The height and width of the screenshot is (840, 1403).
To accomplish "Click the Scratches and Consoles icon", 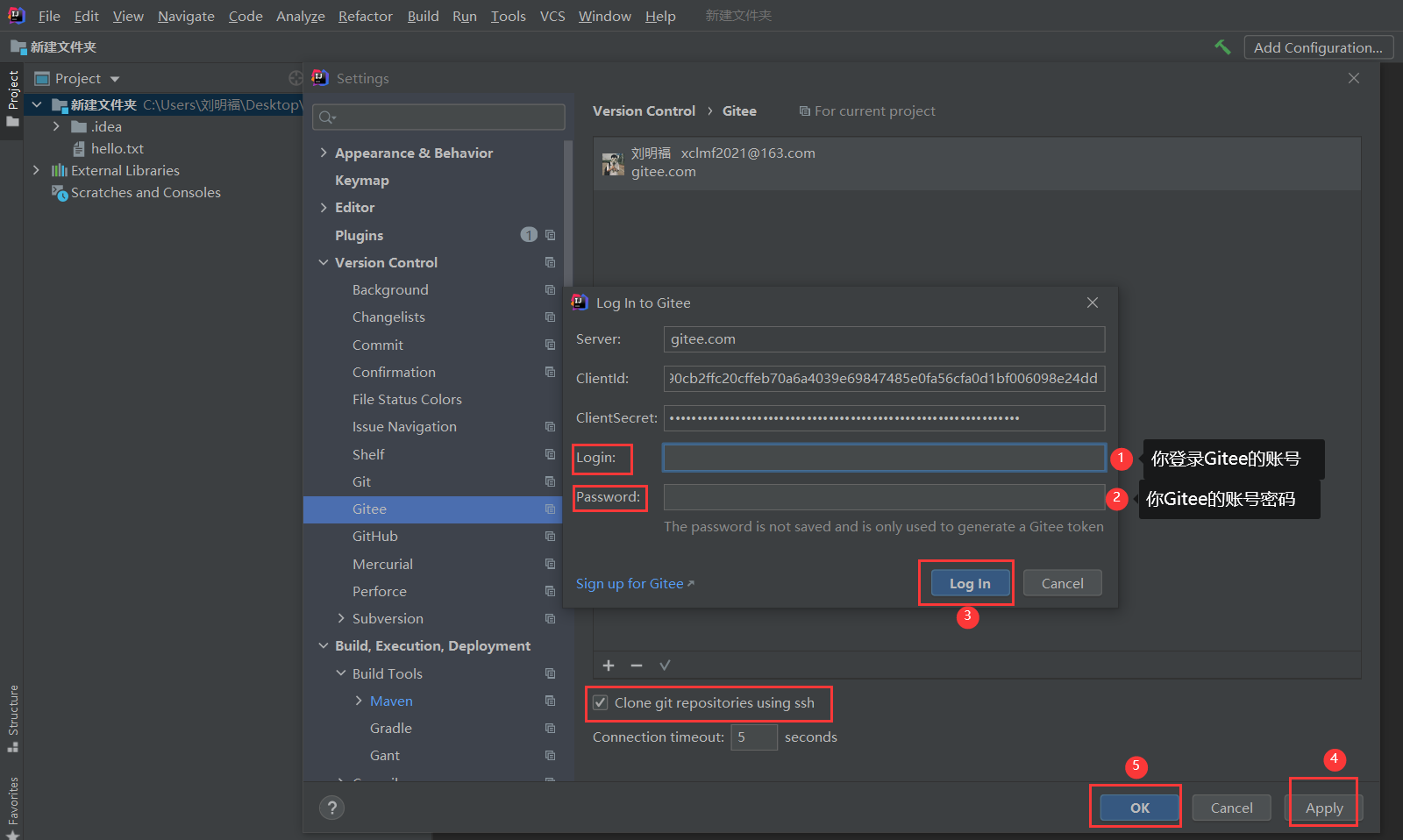I will [60, 193].
